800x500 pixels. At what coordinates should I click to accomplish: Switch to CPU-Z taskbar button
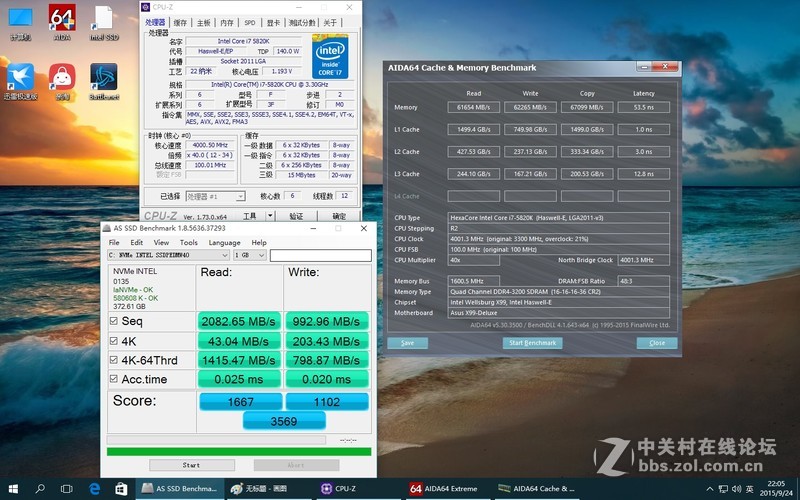click(358, 489)
